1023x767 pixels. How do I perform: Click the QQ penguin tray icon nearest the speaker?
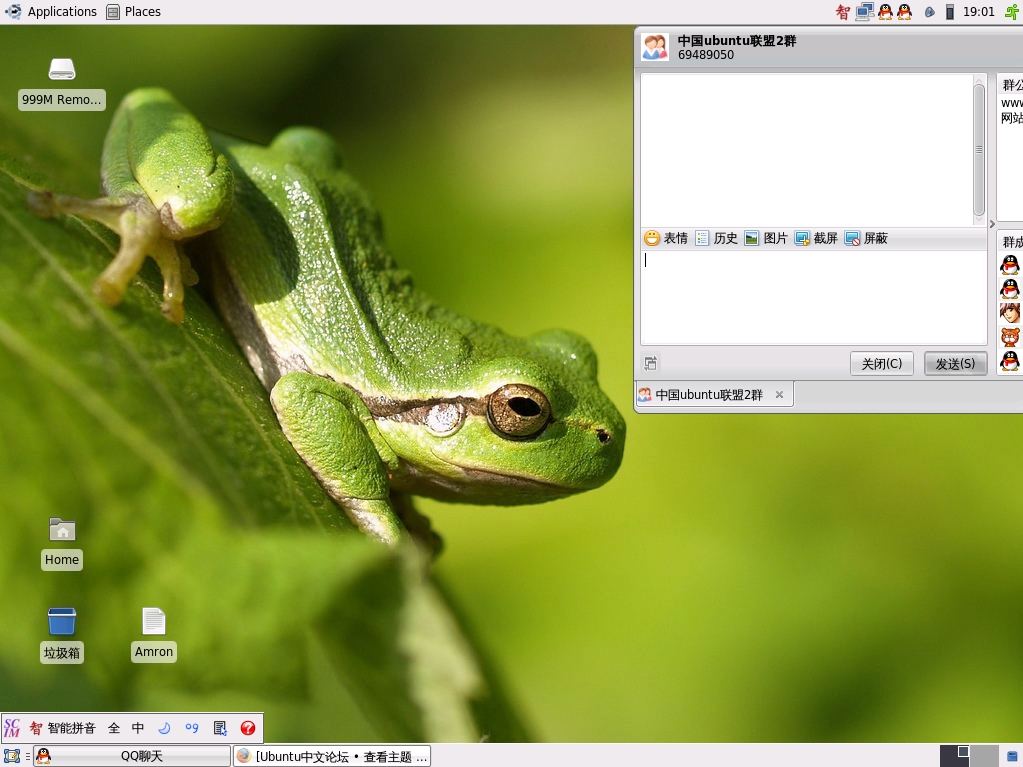point(904,12)
